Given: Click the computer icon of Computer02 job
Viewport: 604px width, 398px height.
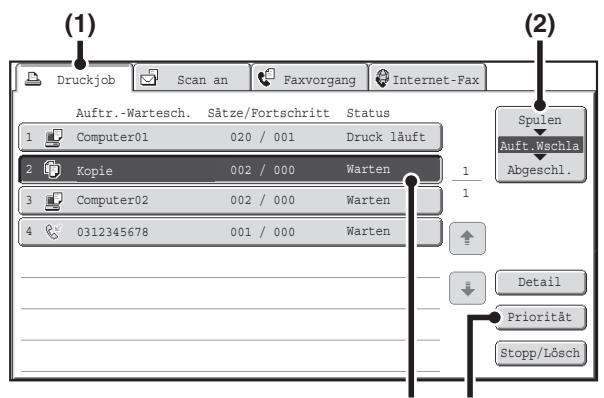Looking at the screenshot, I should click(54, 201).
